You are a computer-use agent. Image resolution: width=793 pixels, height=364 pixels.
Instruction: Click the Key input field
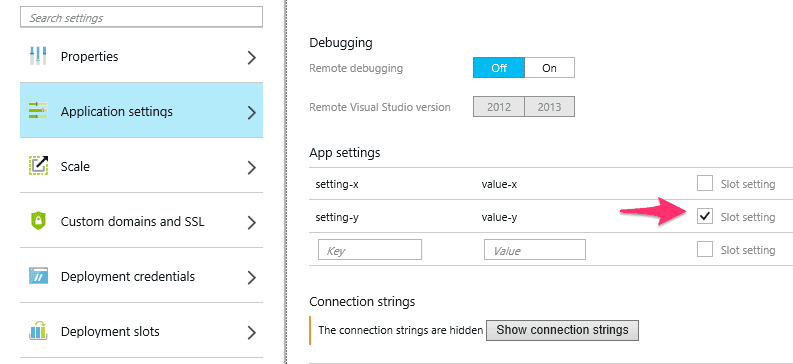370,250
